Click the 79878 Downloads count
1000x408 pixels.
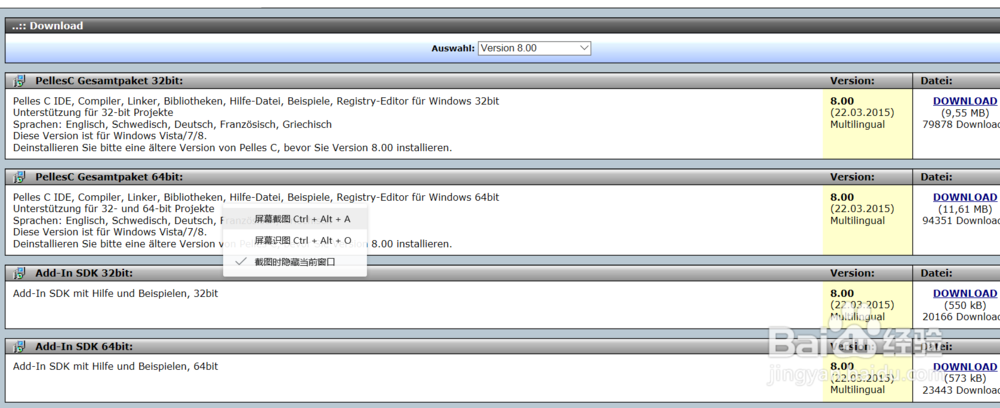click(x=961, y=124)
